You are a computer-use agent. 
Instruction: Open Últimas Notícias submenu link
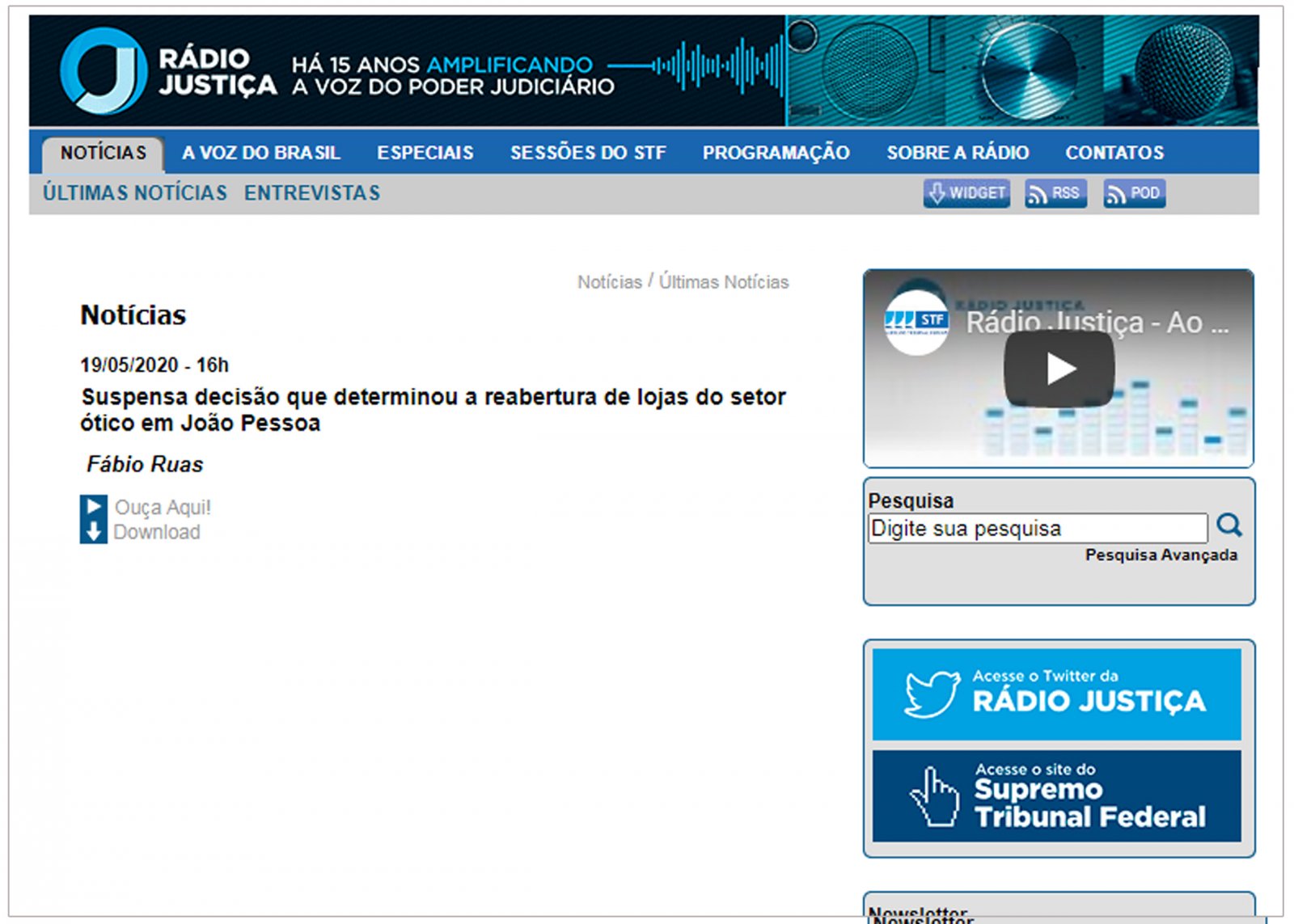pos(135,193)
